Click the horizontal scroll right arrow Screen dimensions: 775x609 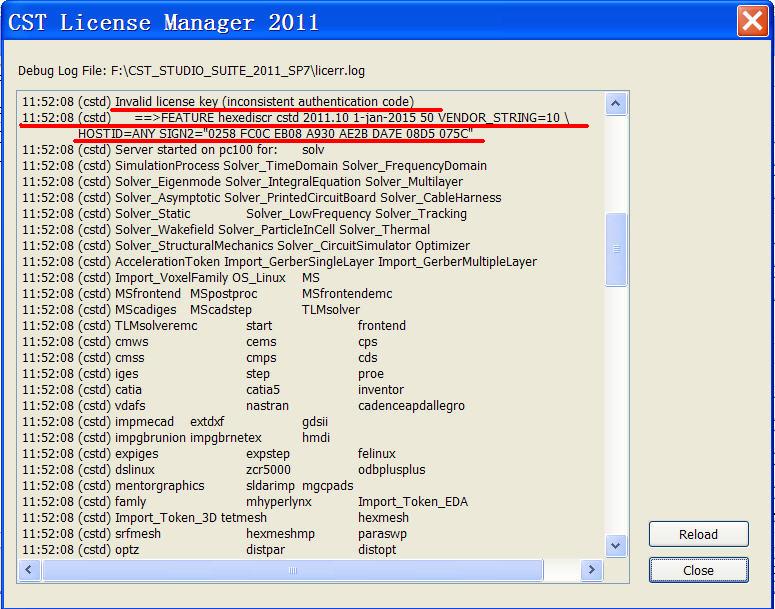pyautogui.click(x=592, y=570)
